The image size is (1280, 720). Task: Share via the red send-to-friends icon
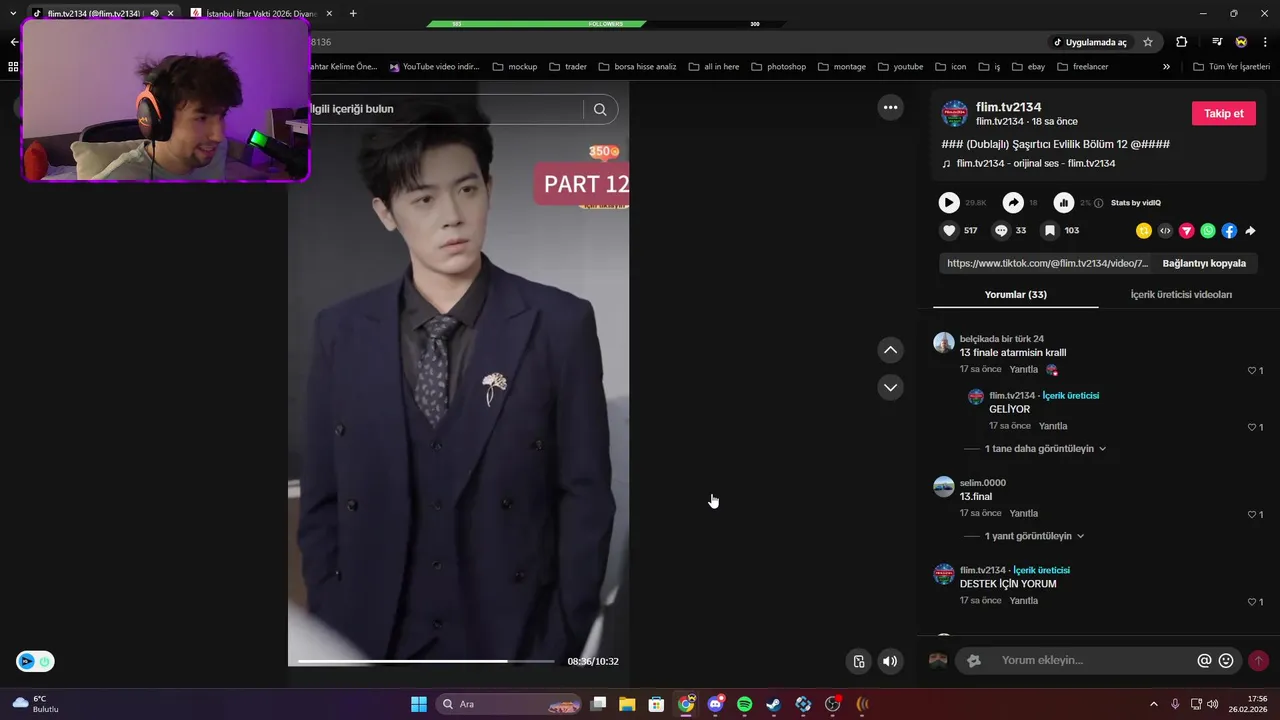pos(1187,231)
